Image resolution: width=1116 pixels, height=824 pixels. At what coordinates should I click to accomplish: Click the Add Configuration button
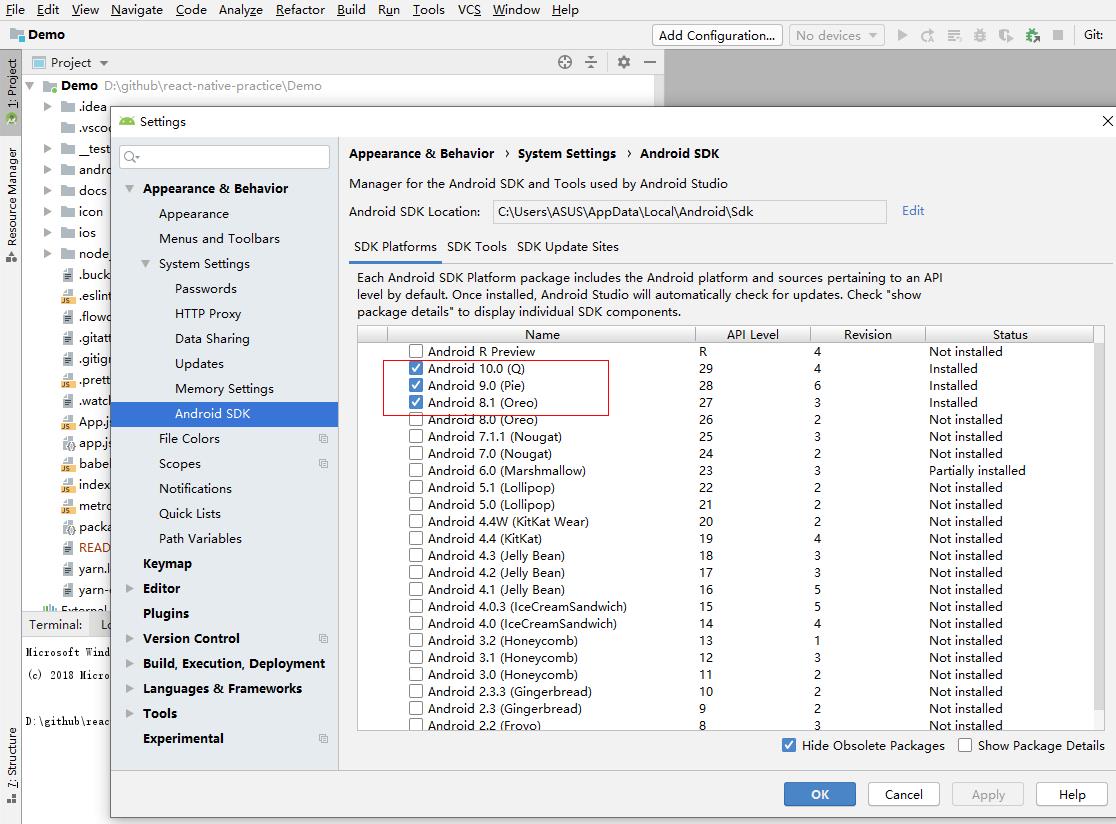(x=716, y=35)
